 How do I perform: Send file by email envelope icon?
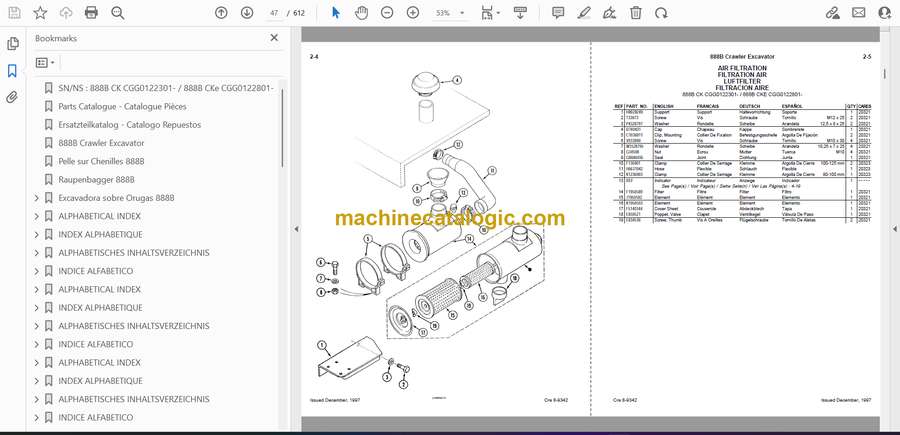click(858, 13)
